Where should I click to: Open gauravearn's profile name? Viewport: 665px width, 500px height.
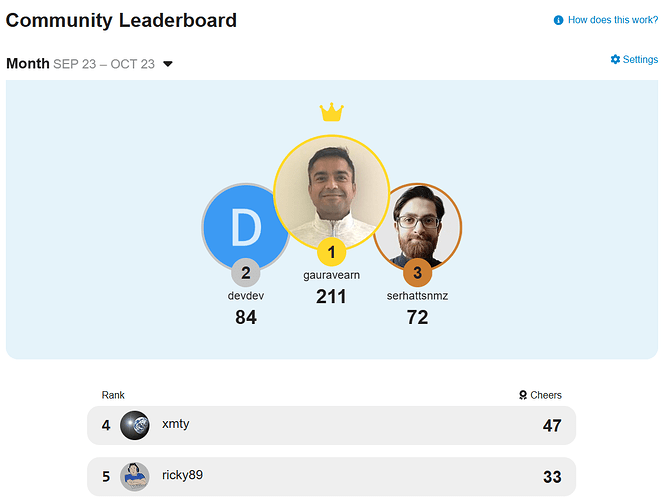point(331,274)
